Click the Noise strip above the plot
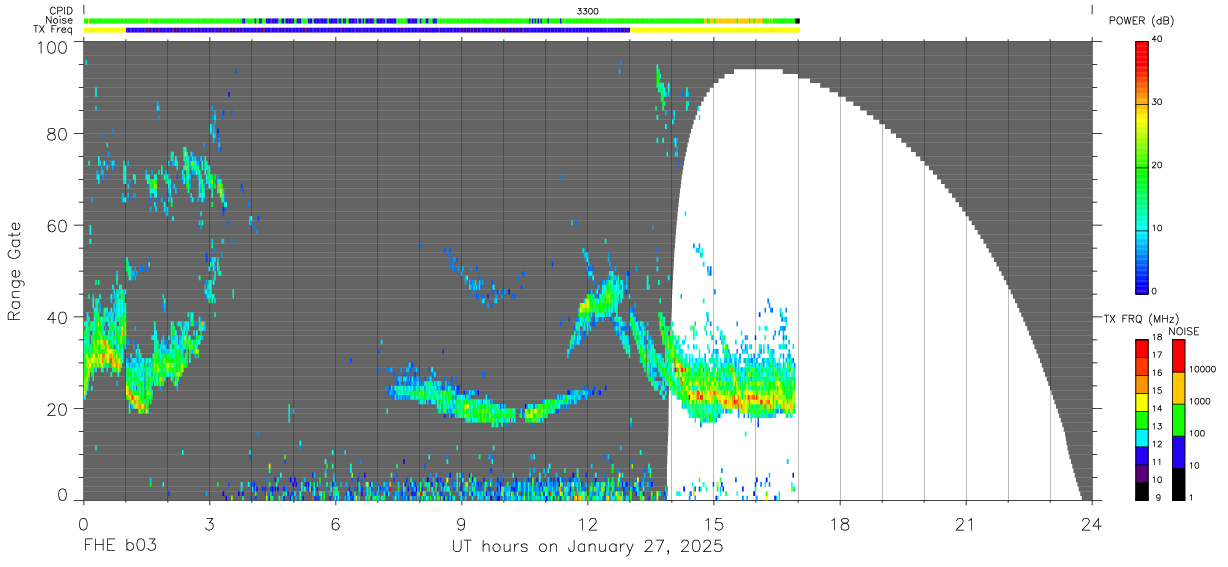1228x567 pixels. 441,20
